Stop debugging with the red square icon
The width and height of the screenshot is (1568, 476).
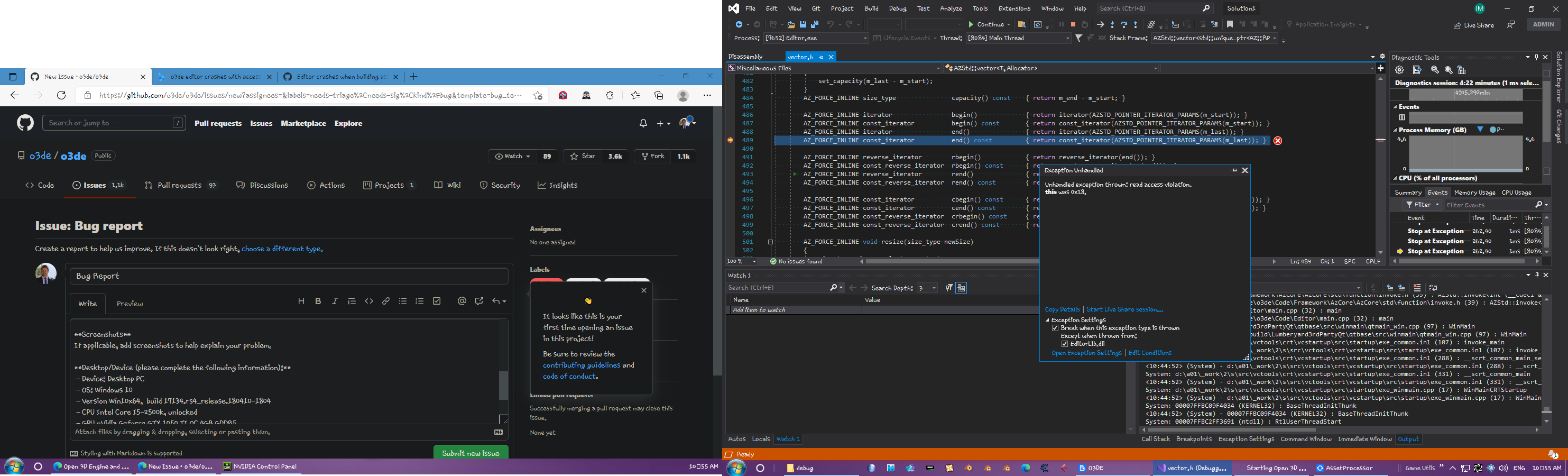pyautogui.click(x=1073, y=24)
